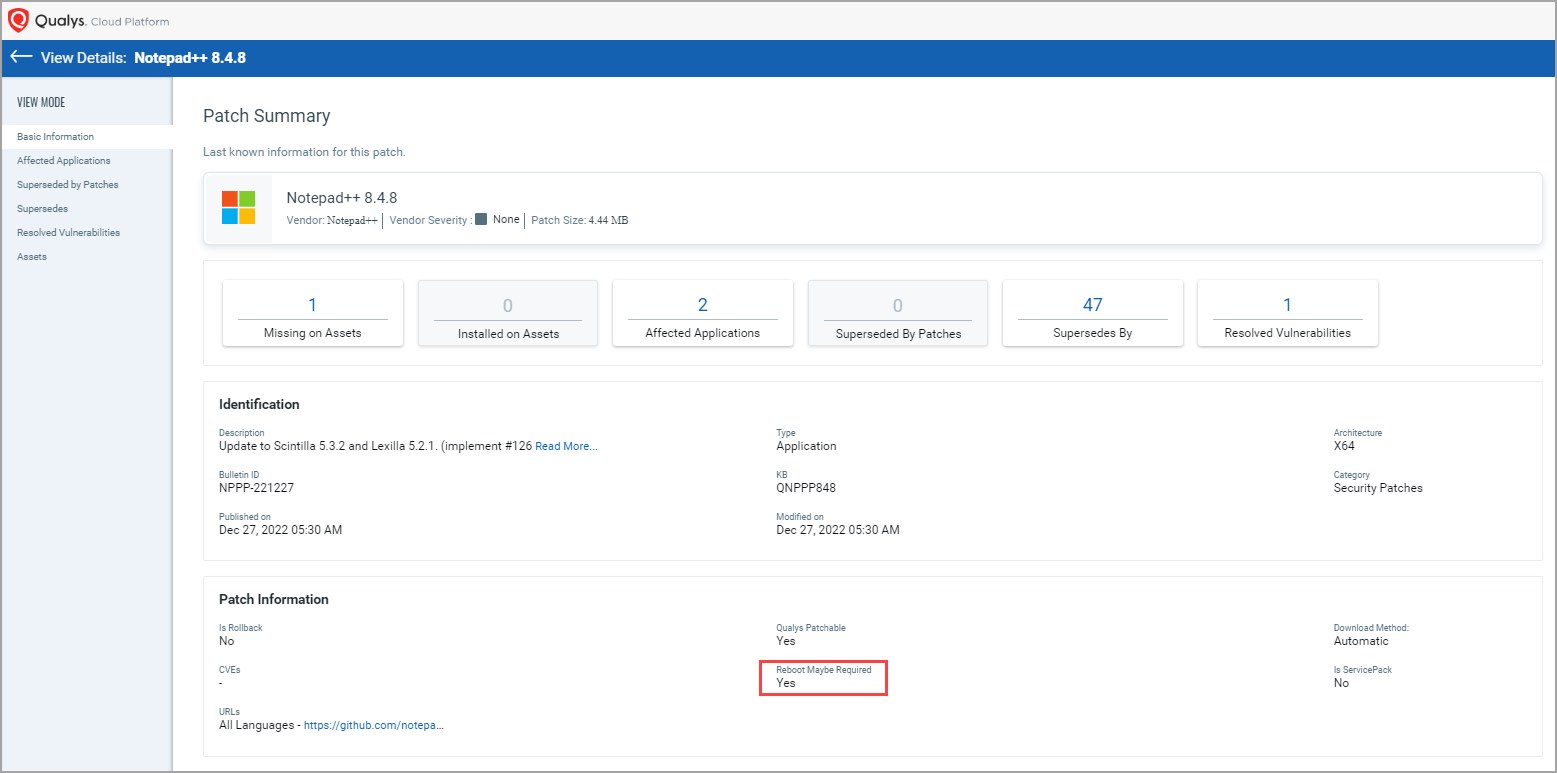This screenshot has width=1557, height=773.
Task: Open the GitHub URL for All Languages
Action: [x=373, y=725]
